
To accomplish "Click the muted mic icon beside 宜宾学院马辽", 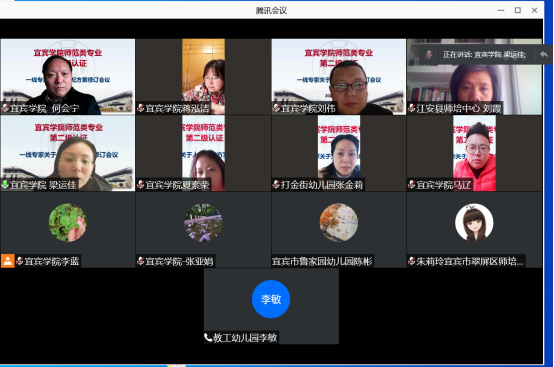I will pos(412,184).
